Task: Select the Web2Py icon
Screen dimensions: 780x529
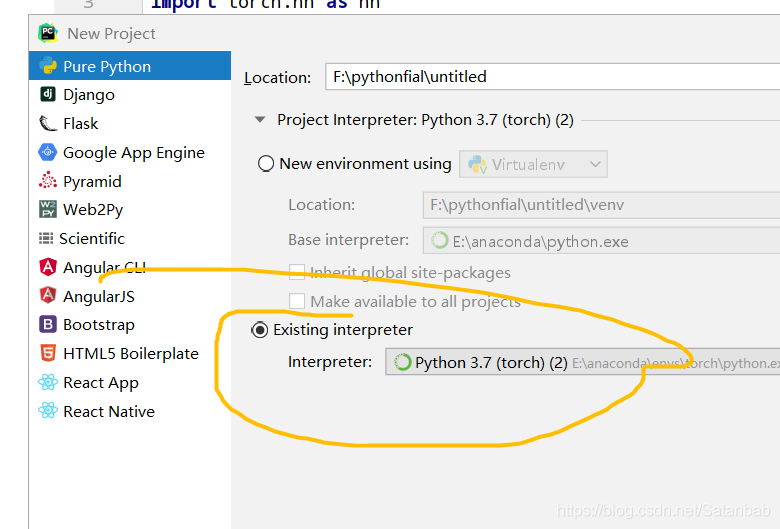Action: pos(48,210)
